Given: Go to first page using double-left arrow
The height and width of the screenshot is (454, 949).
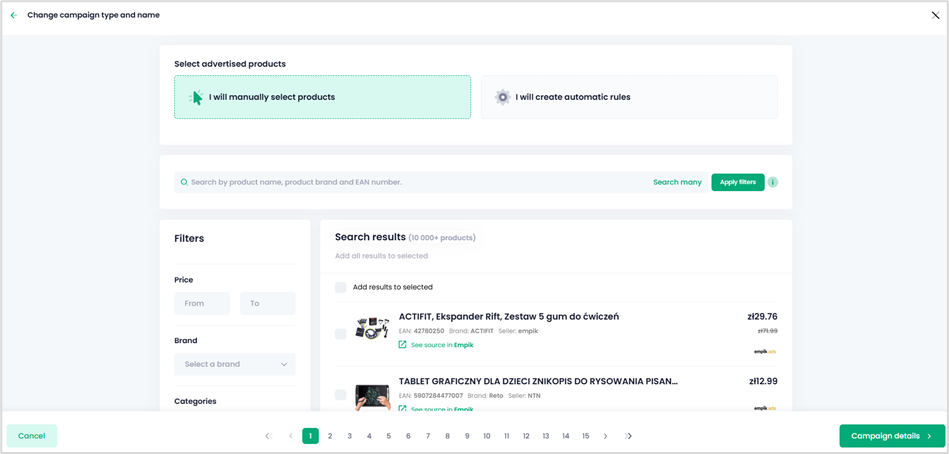Looking at the screenshot, I should tap(268, 436).
